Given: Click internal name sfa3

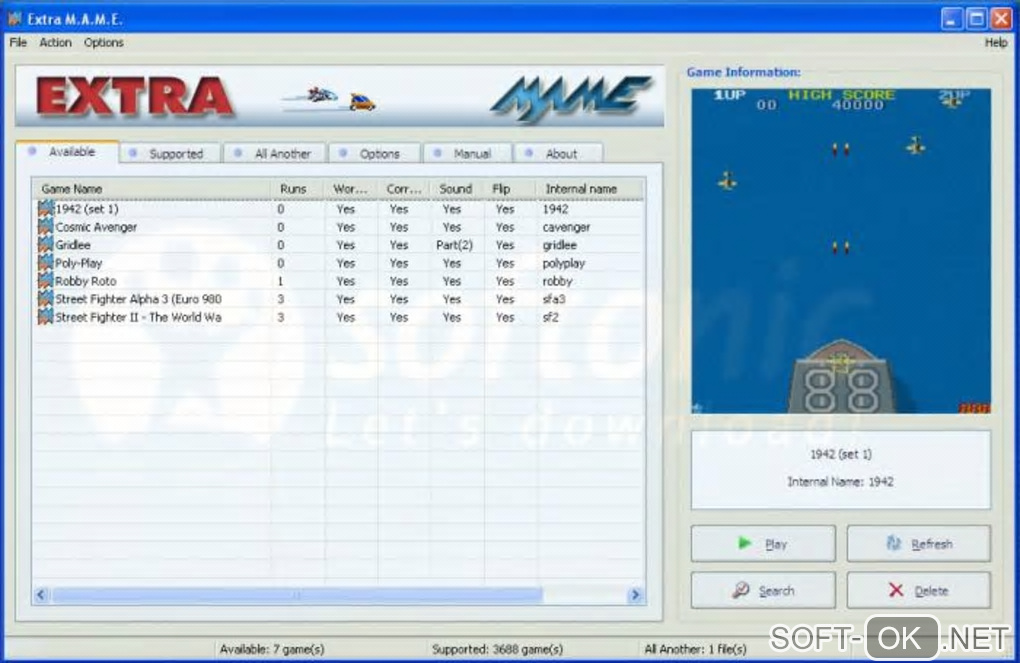Looking at the screenshot, I should (x=554, y=299).
